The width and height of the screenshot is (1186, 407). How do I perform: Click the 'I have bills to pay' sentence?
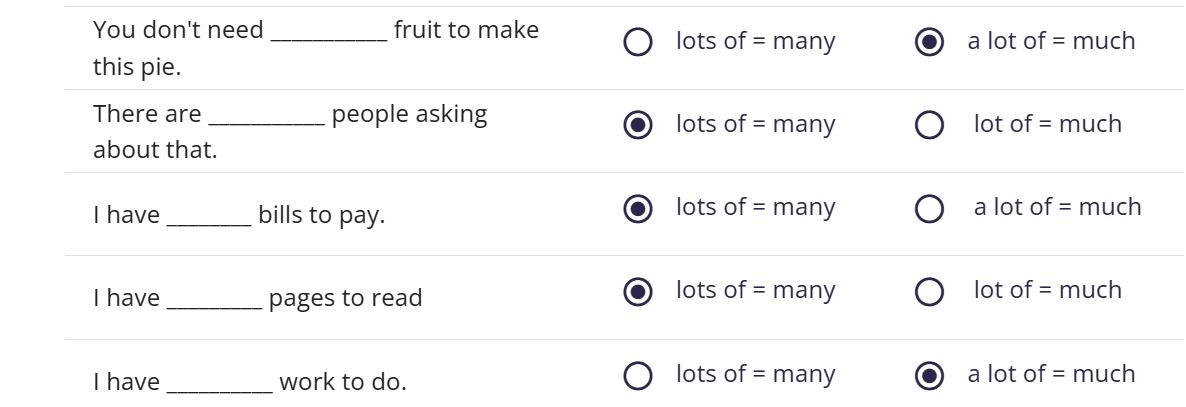point(239,215)
